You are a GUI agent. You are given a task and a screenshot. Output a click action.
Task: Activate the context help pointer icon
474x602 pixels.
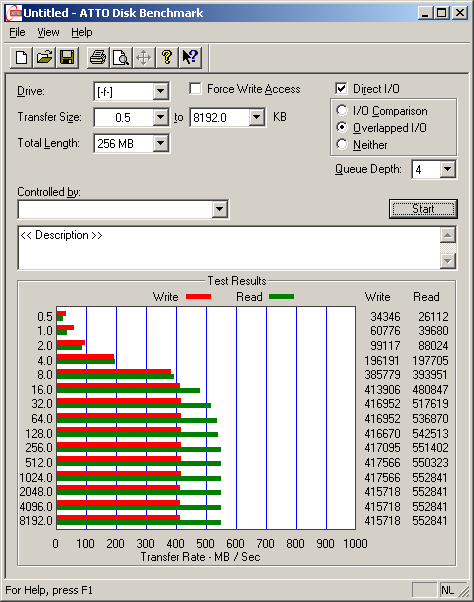click(x=190, y=58)
